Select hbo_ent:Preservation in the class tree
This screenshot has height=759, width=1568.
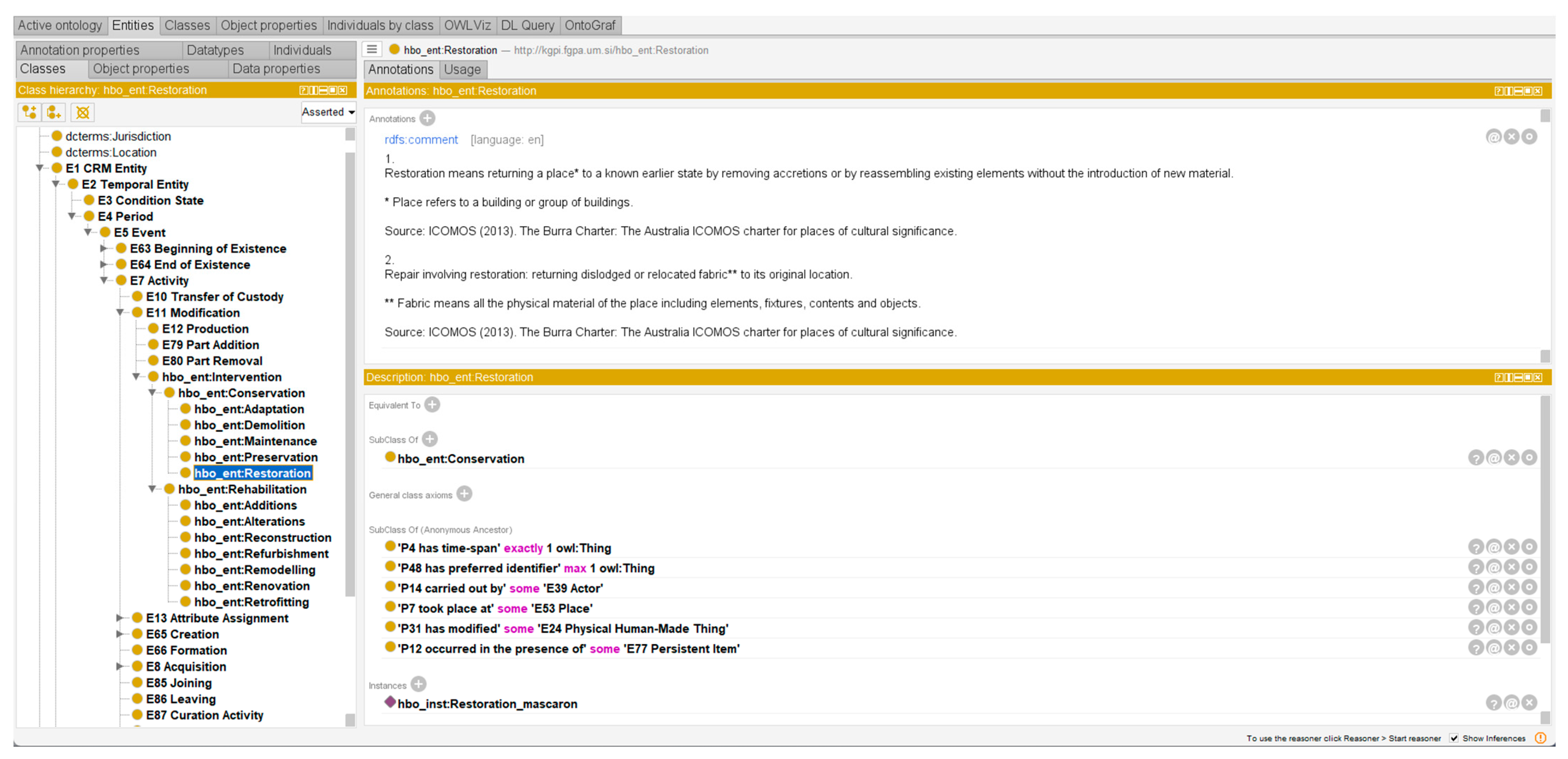point(256,457)
